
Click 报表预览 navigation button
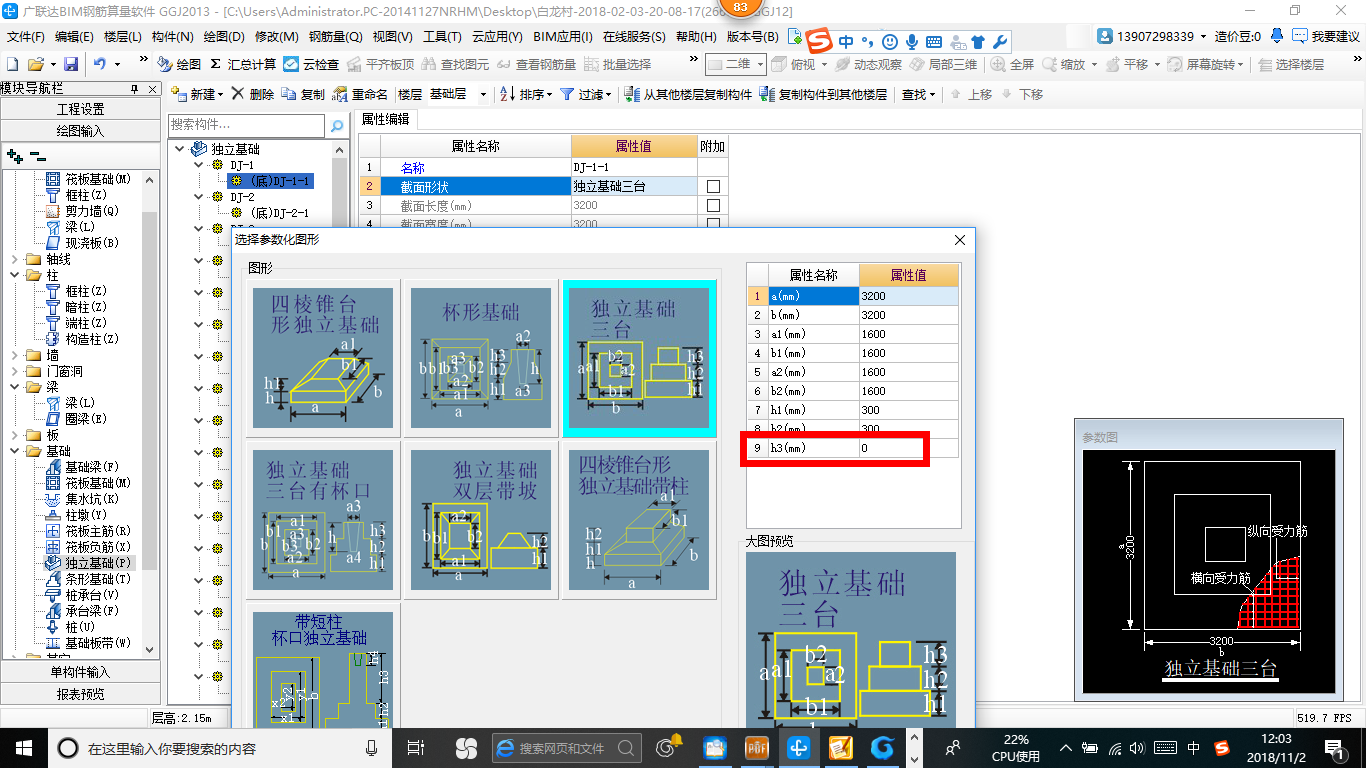click(80, 694)
